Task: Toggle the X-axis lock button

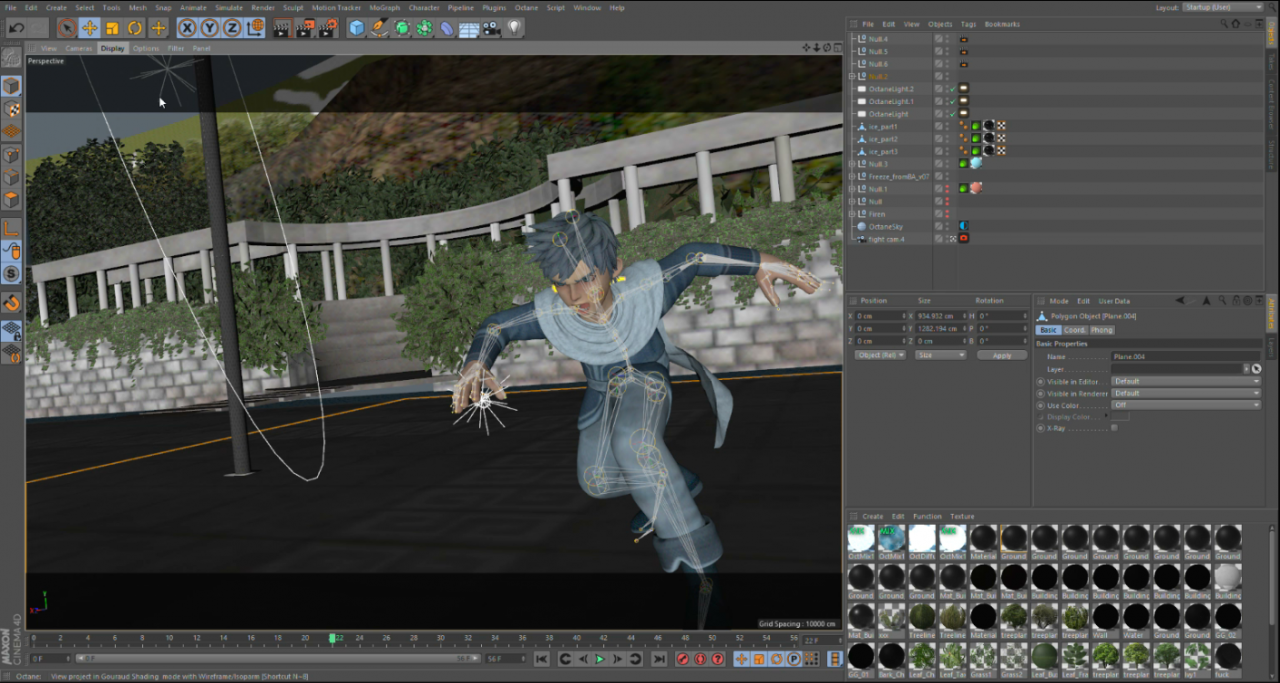Action: coord(187,28)
